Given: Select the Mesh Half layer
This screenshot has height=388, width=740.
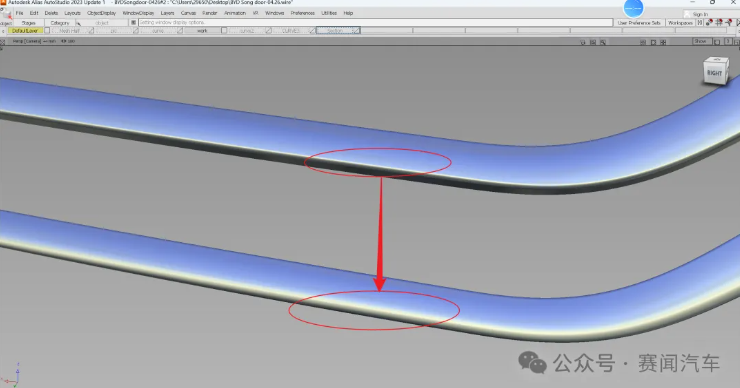Looking at the screenshot, I should click(x=69, y=31).
